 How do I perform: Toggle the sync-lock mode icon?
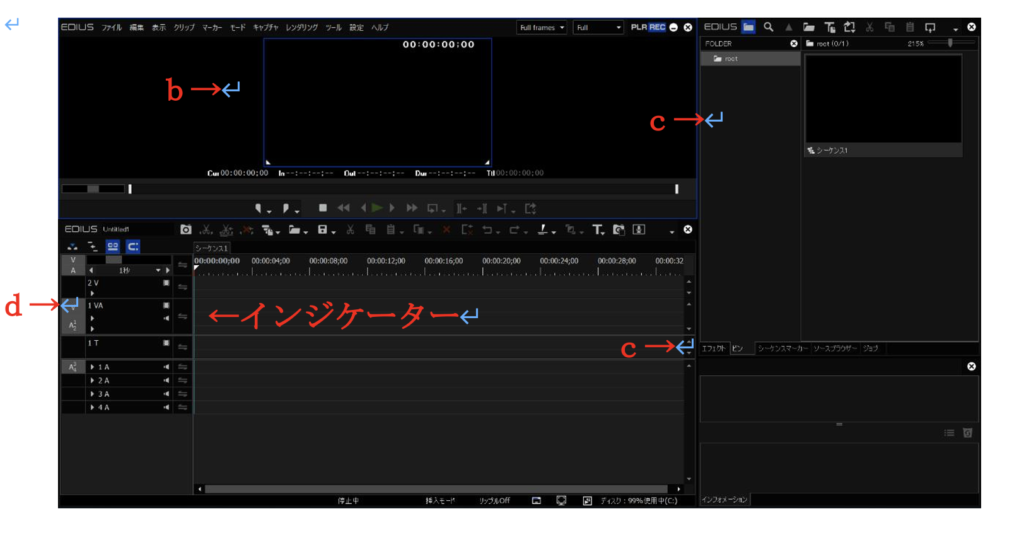point(113,246)
